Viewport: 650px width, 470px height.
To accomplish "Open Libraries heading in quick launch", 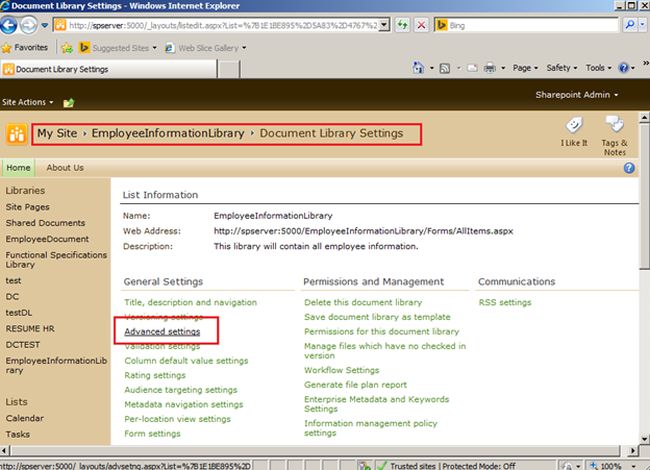I will [25, 190].
